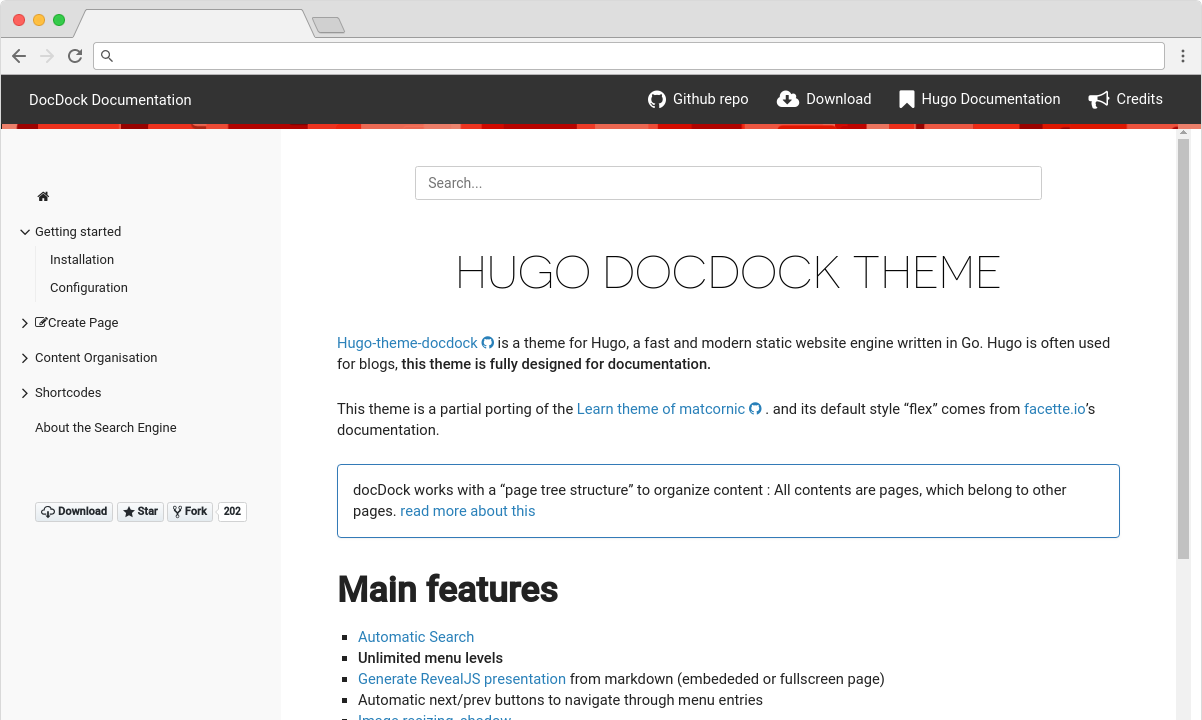Click the megaphone icon beside Credits
This screenshot has height=720, width=1202.
pyautogui.click(x=1099, y=99)
